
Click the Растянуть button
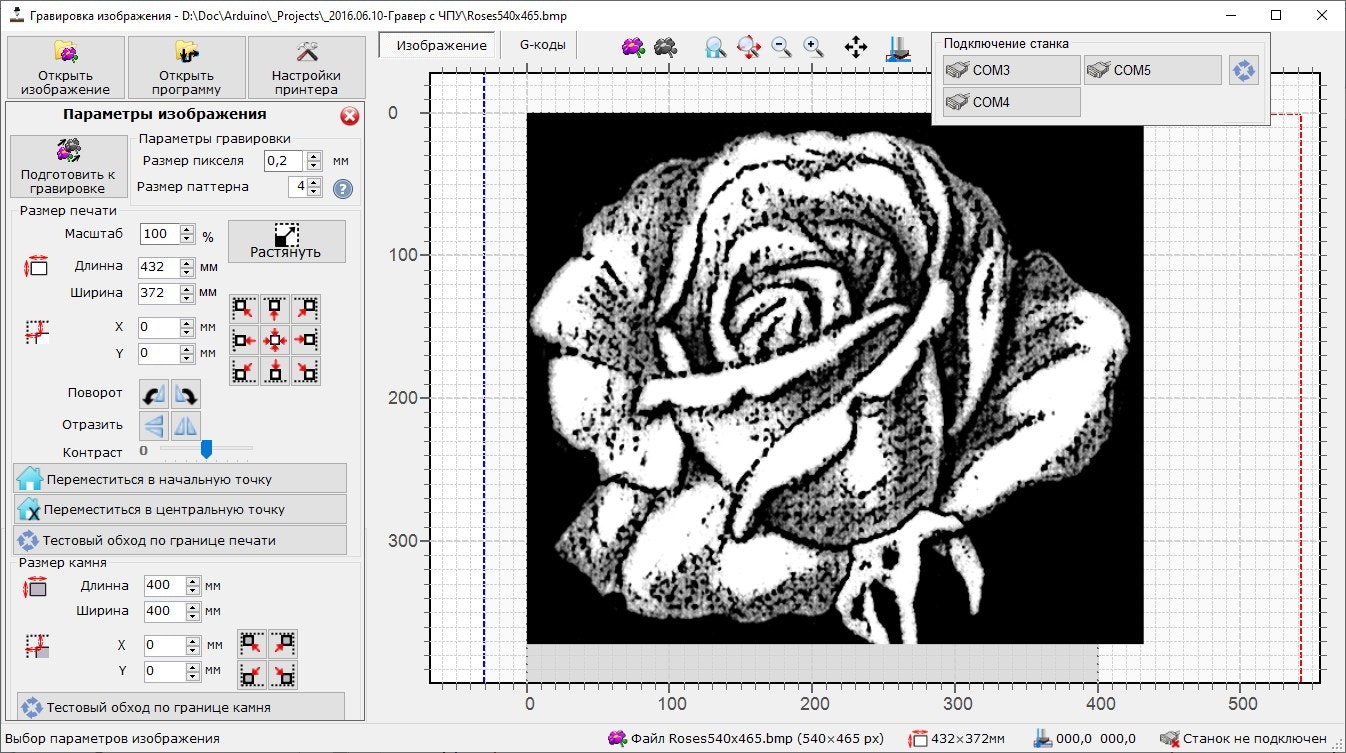(x=286, y=241)
